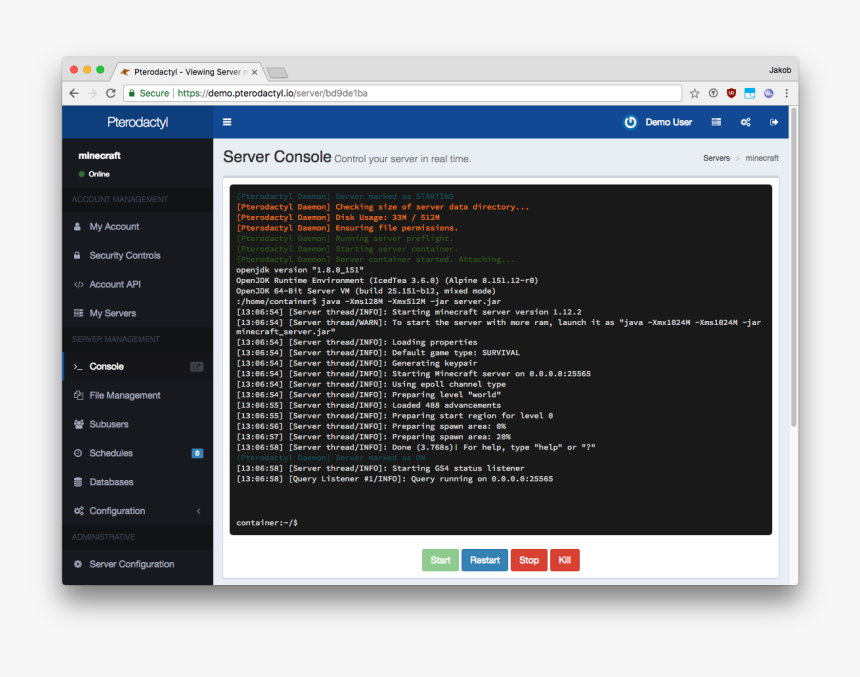Click the My Account user icon
This screenshot has width=860, height=677.
tap(77, 227)
